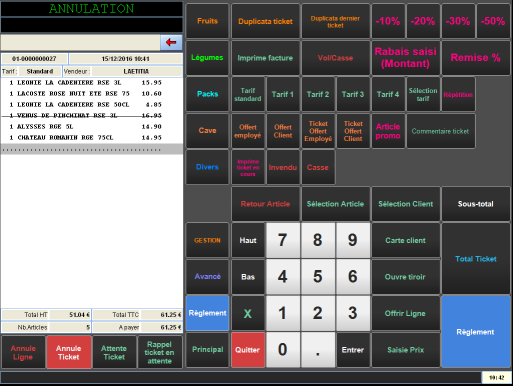
Task: Open the Divers category
Action: [x=207, y=167]
